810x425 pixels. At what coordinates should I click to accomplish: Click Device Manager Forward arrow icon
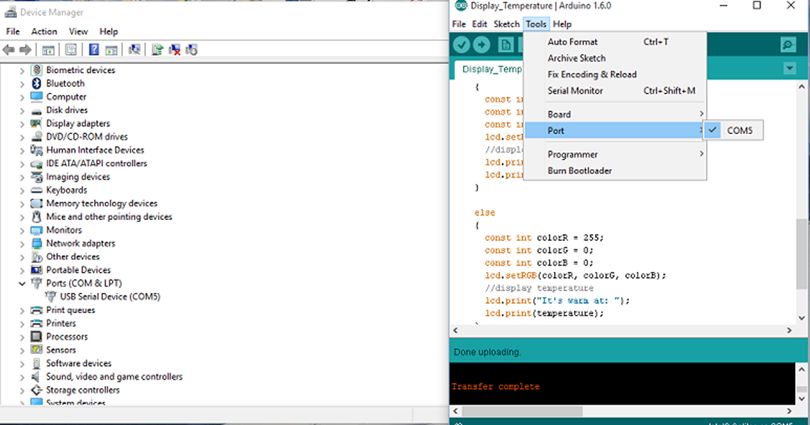click(x=25, y=50)
